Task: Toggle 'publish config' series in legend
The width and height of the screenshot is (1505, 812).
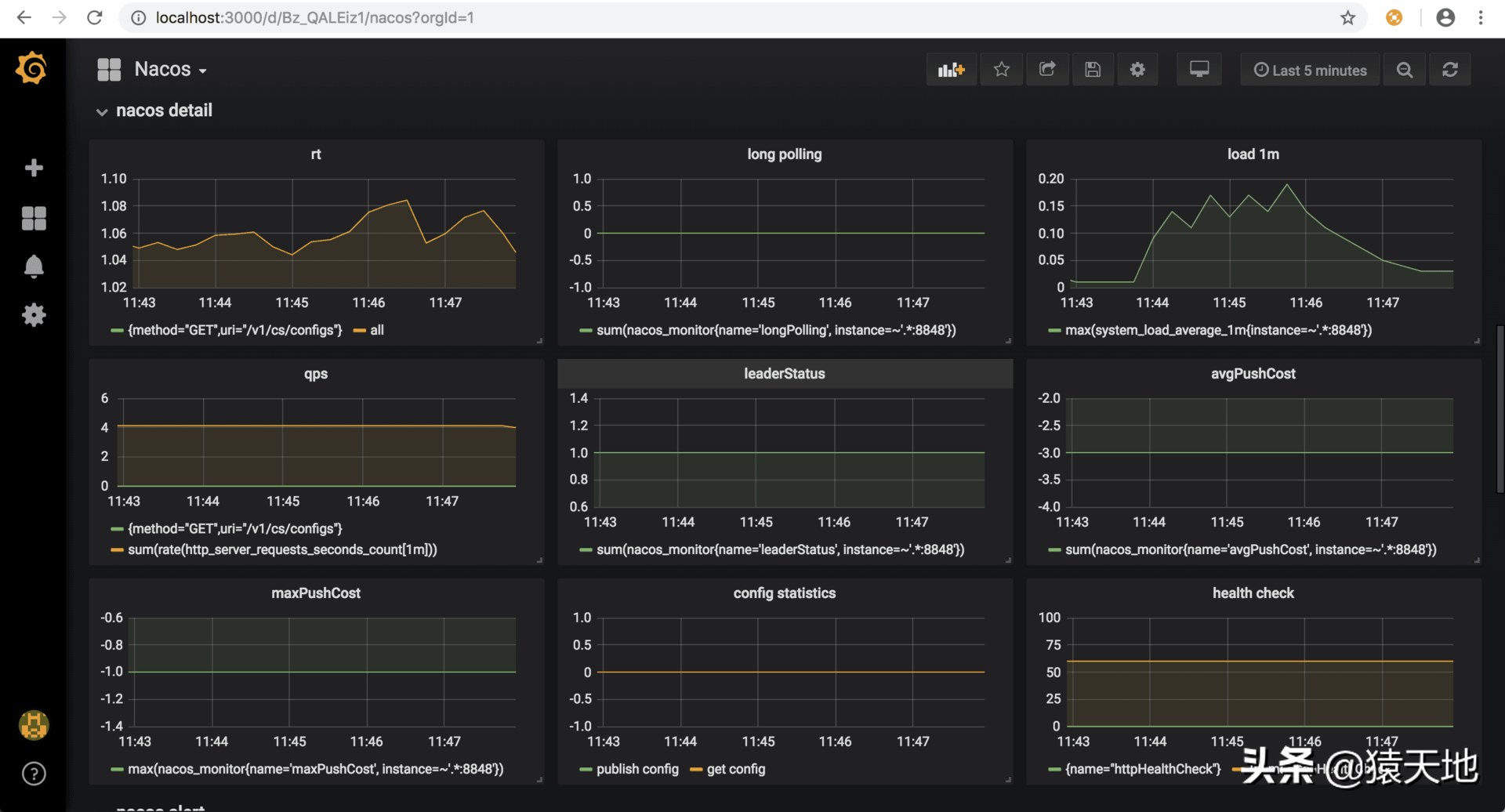Action: click(636, 770)
